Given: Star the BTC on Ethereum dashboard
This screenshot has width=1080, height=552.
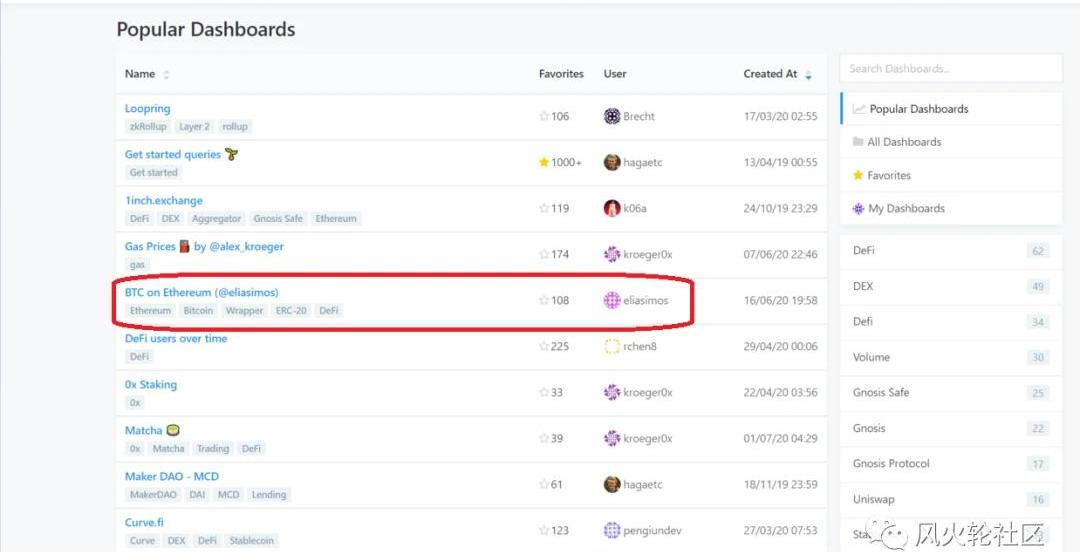Looking at the screenshot, I should pos(544,300).
